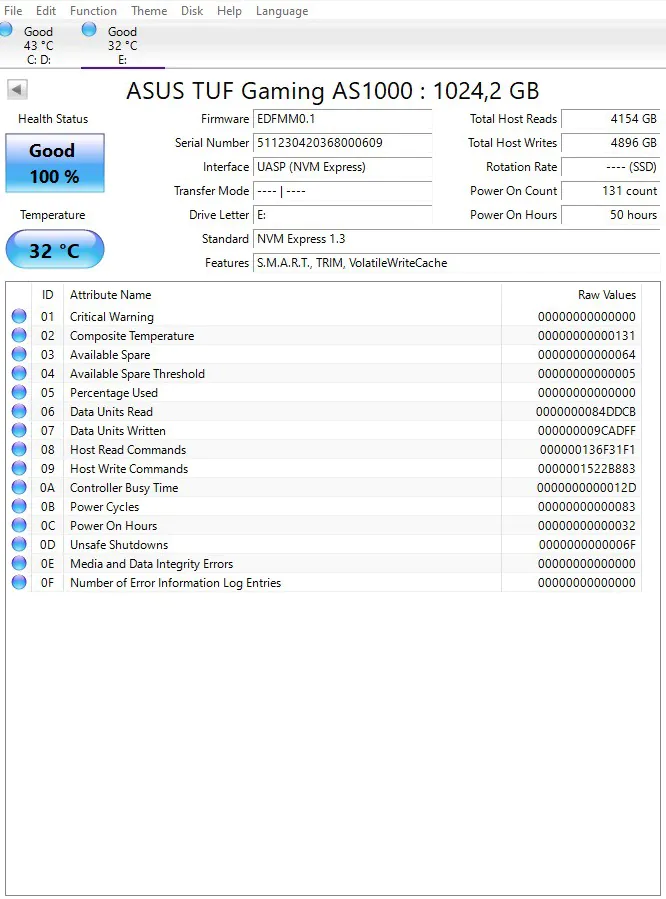Viewport: 666px width, 899px height.
Task: Click status orb for Available Spare Threshold row
Action: tap(19, 373)
